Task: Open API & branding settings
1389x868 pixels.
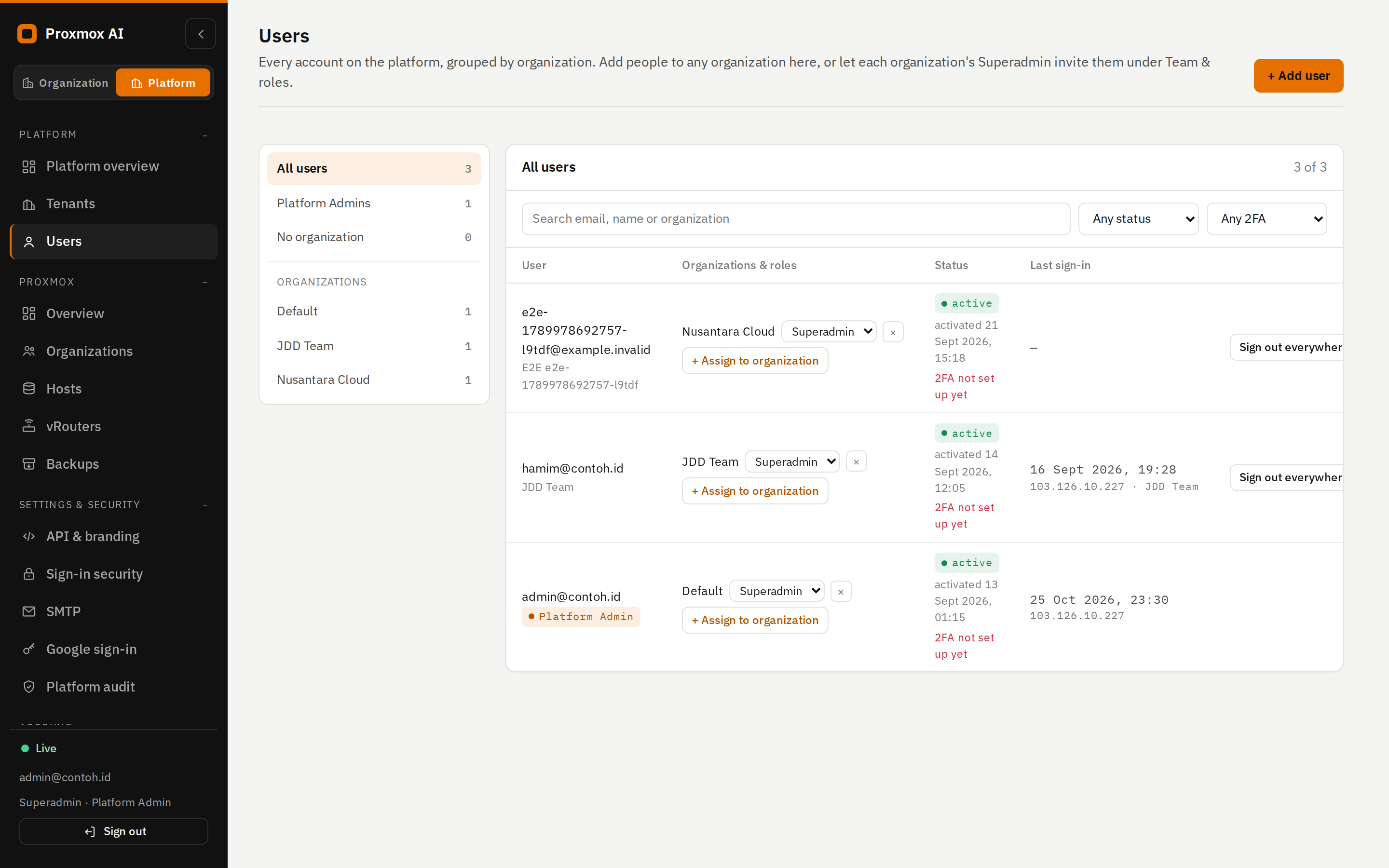Action: [114, 536]
